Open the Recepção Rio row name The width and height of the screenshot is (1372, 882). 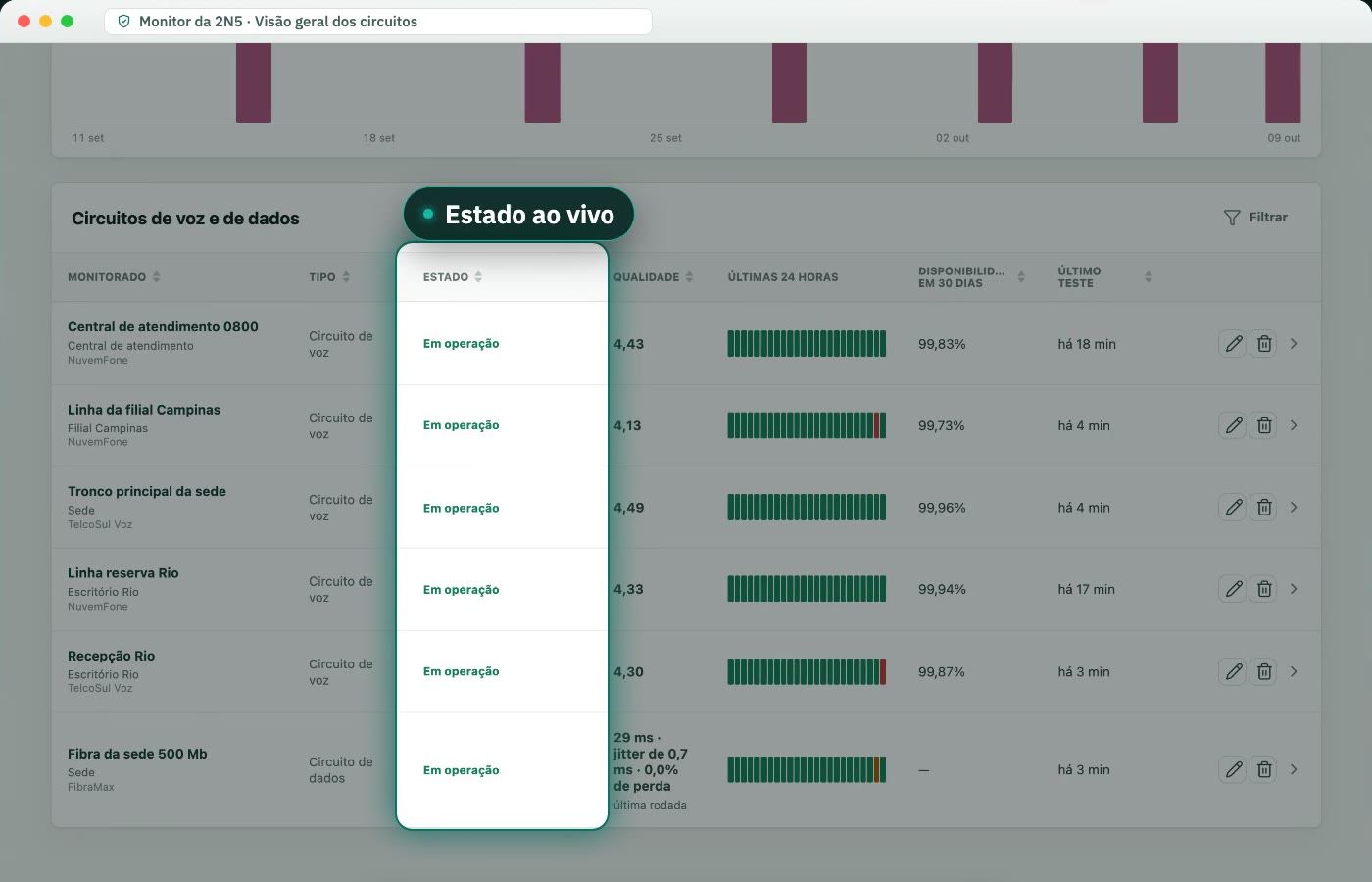112,656
